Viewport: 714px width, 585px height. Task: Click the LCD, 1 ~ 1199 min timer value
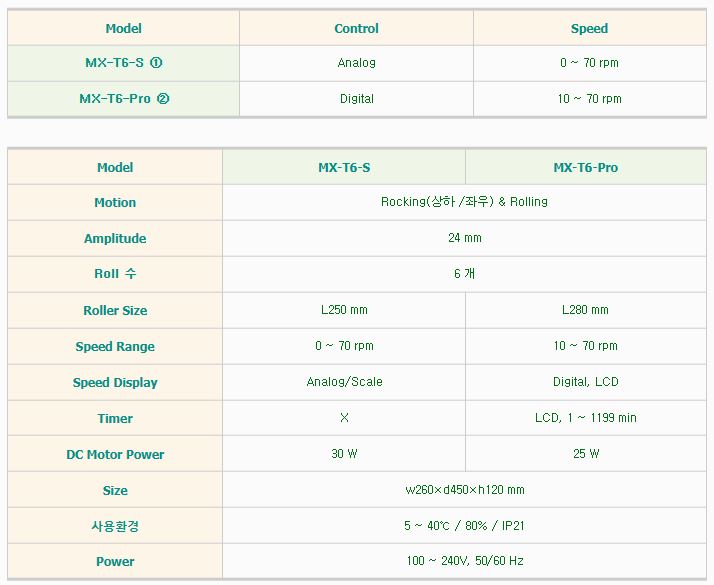[x=585, y=418]
